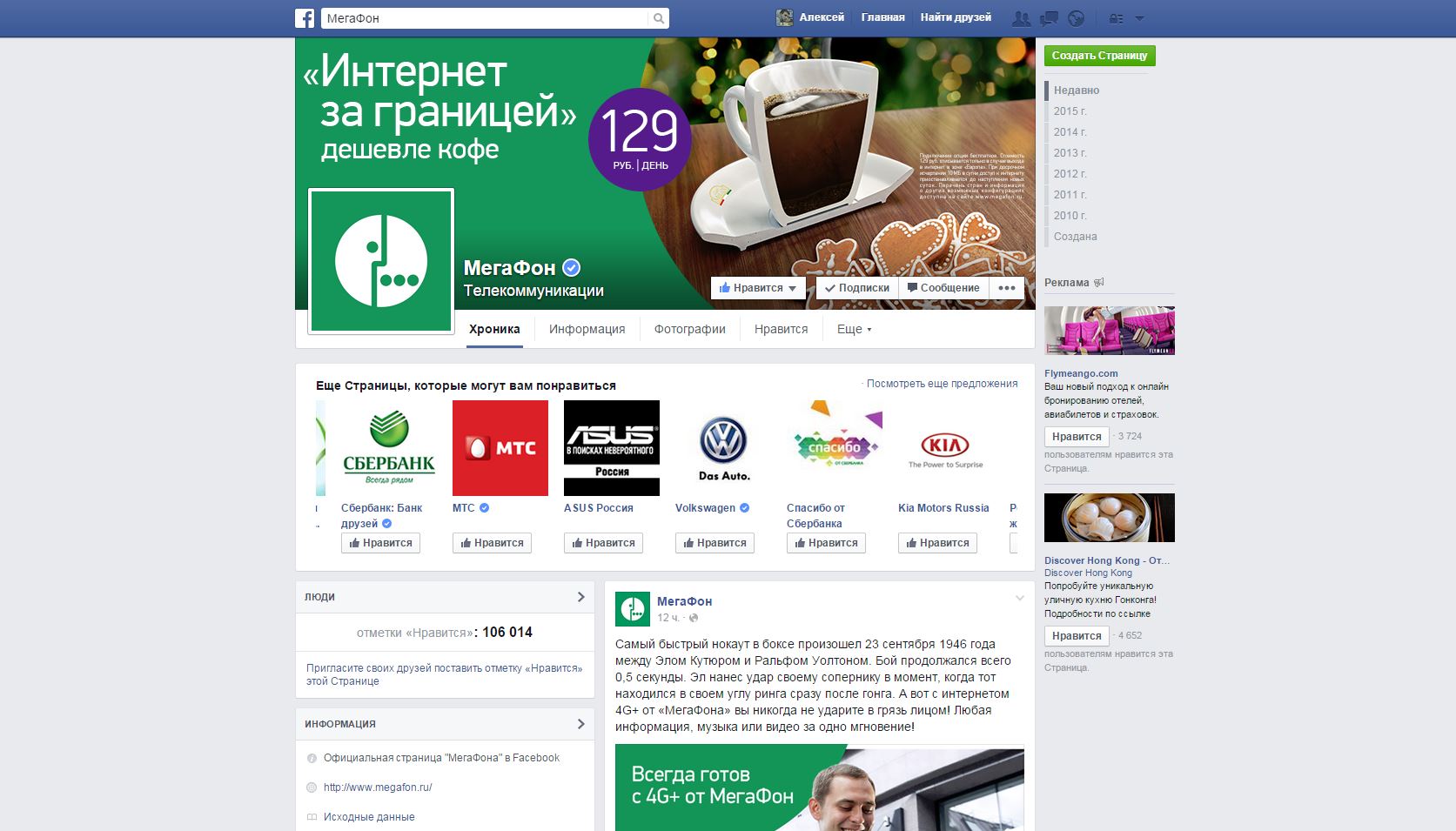Like the Discover Hong Kong ad page
The width and height of the screenshot is (1456, 831).
tap(1077, 636)
